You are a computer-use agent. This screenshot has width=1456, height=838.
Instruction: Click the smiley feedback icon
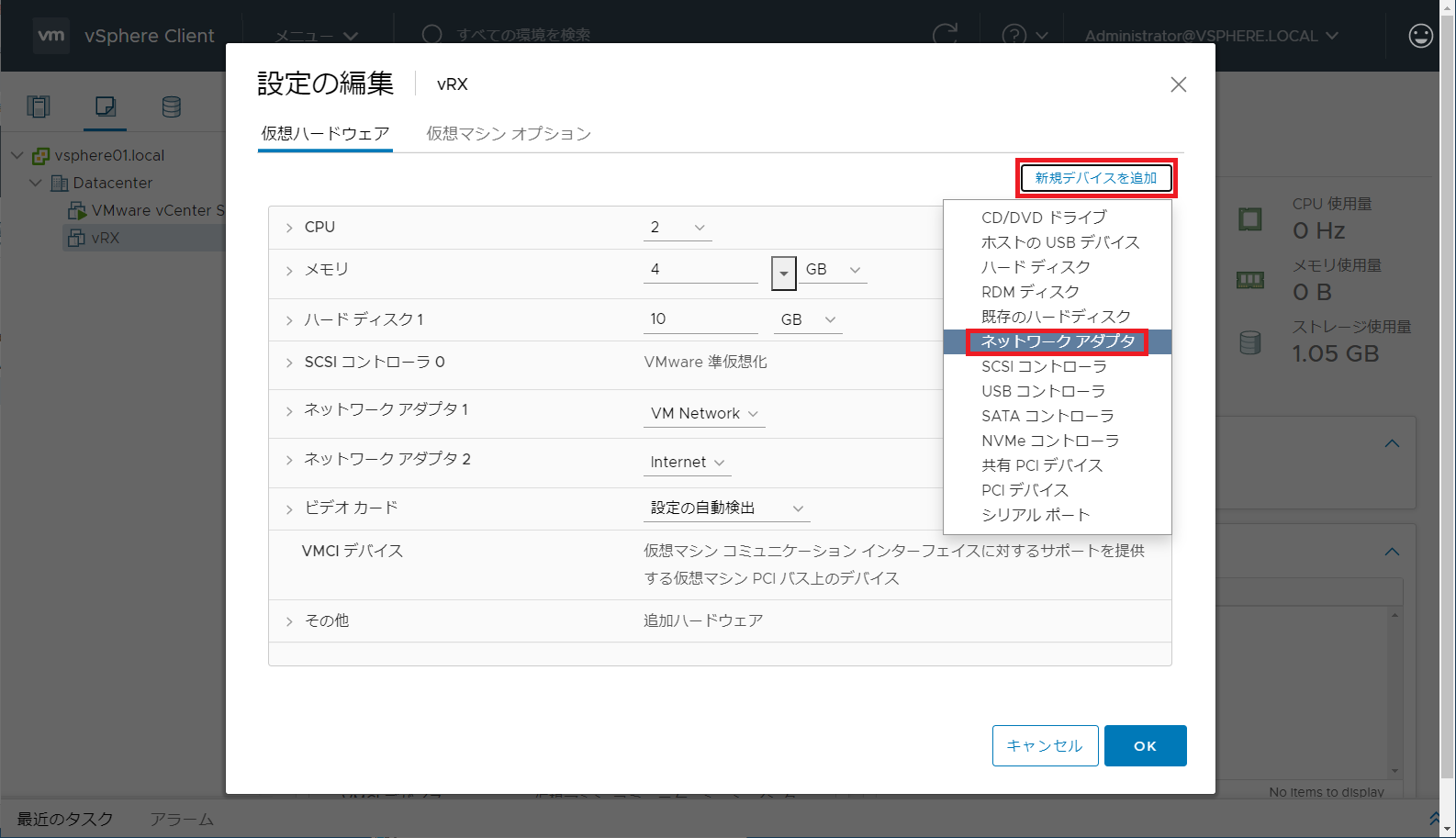click(x=1420, y=36)
